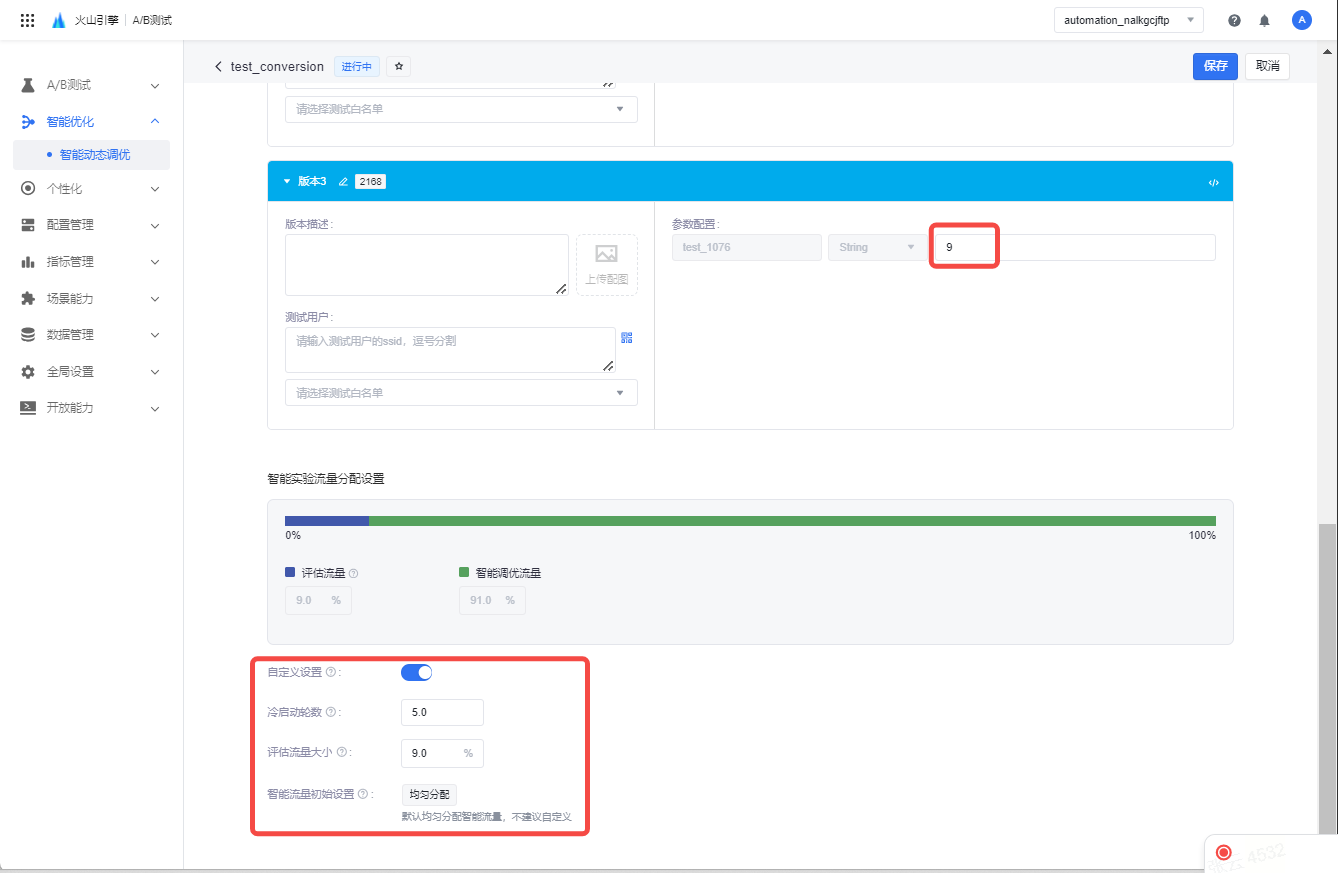Screen dimensions: 1338x873
Task: Click the Volcano Engine logo
Action: pyautogui.click(x=59, y=20)
